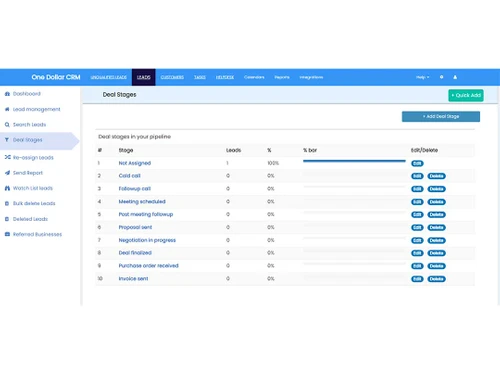The image size is (500, 375).
Task: Click the Leads column header
Action: [233, 150]
